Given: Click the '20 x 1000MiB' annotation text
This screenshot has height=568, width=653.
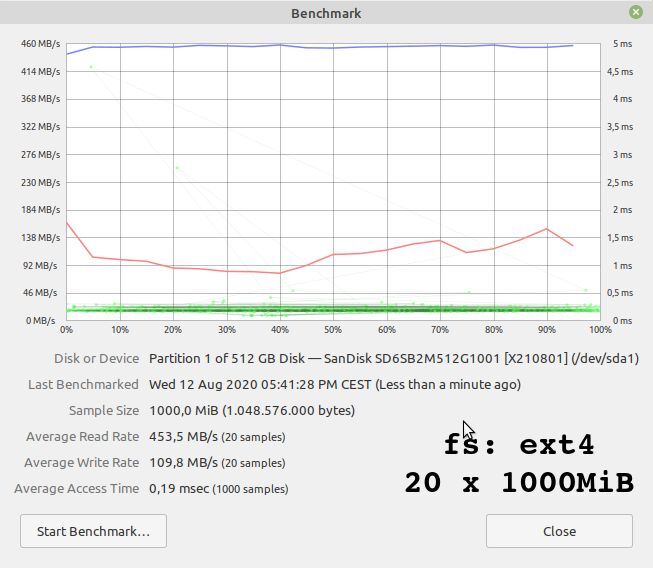Looking at the screenshot, I should [519, 482].
